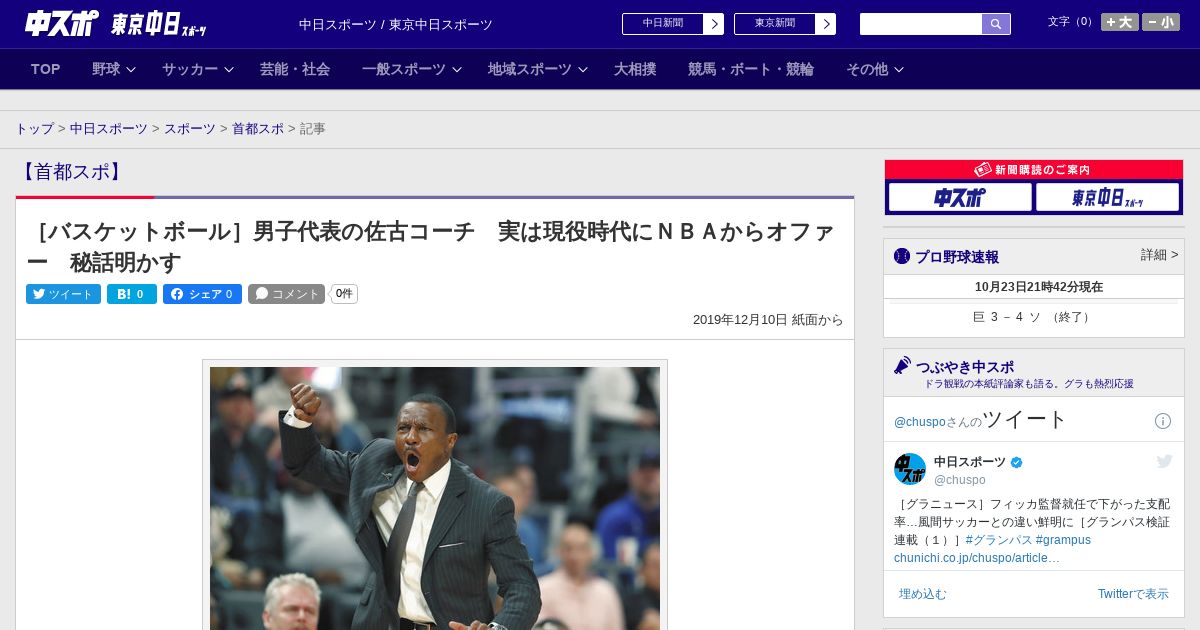Click the Twitter bird icon in tweet

coord(1164,461)
